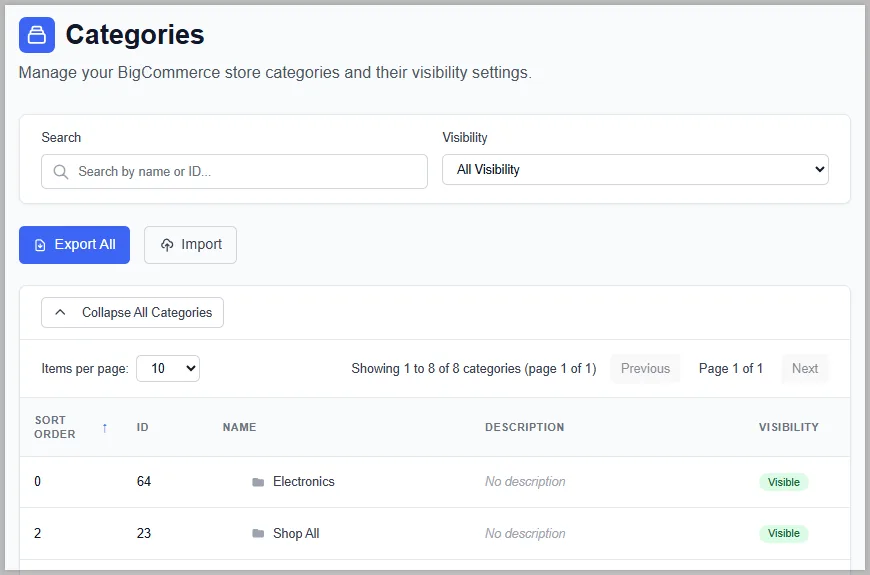Screen dimensions: 870x575
Task: Click the Items per page label
Action: pyautogui.click(x=85, y=369)
